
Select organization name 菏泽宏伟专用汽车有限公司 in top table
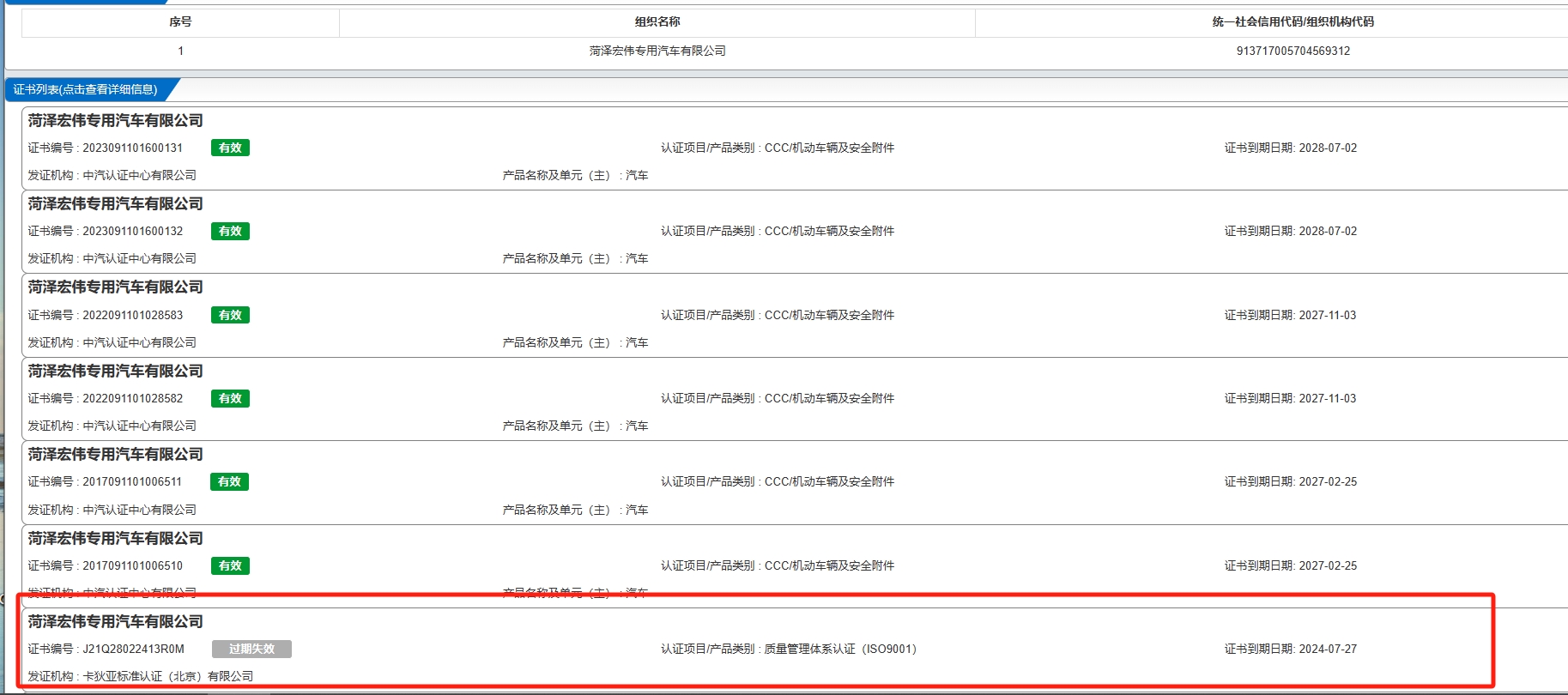point(657,51)
